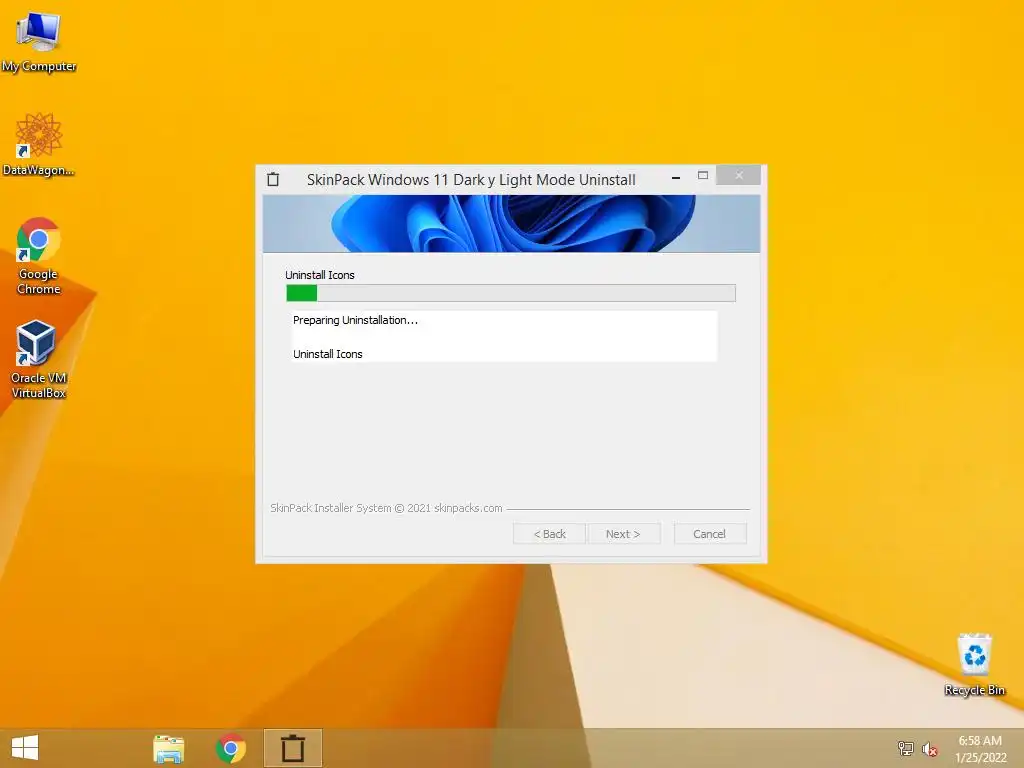The image size is (1024, 768).
Task: Open File Explorer from the taskbar
Action: 168,748
